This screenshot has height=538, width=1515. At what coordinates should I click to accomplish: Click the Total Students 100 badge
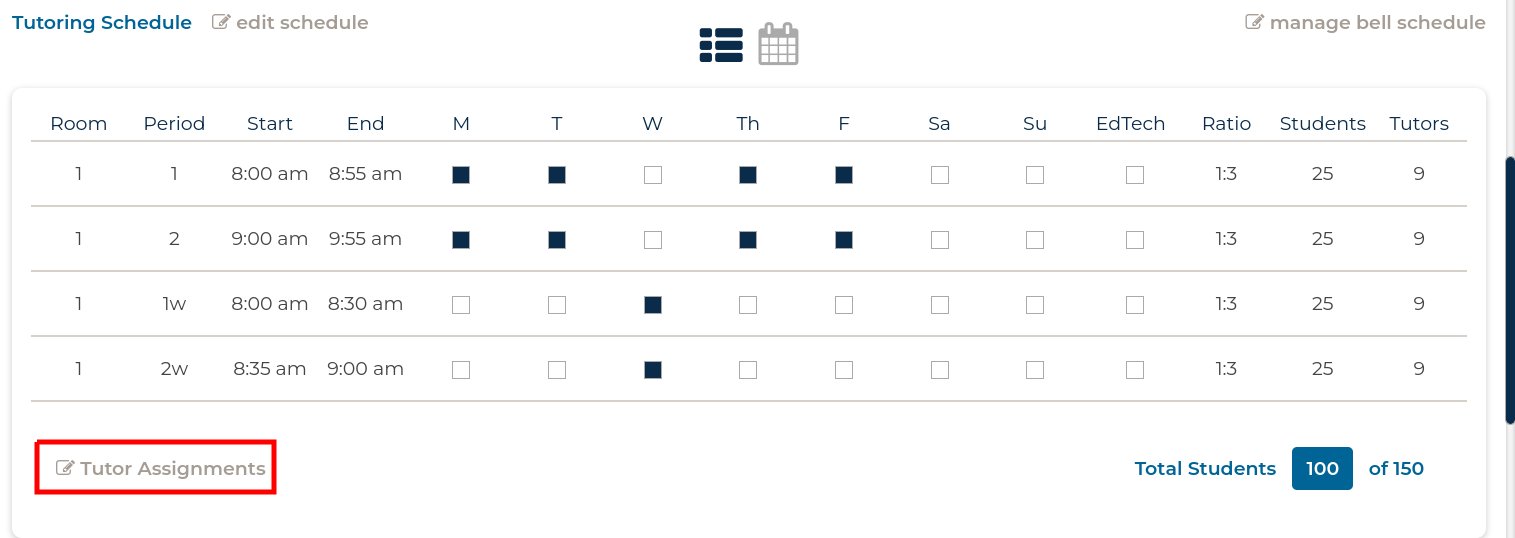[x=1322, y=468]
